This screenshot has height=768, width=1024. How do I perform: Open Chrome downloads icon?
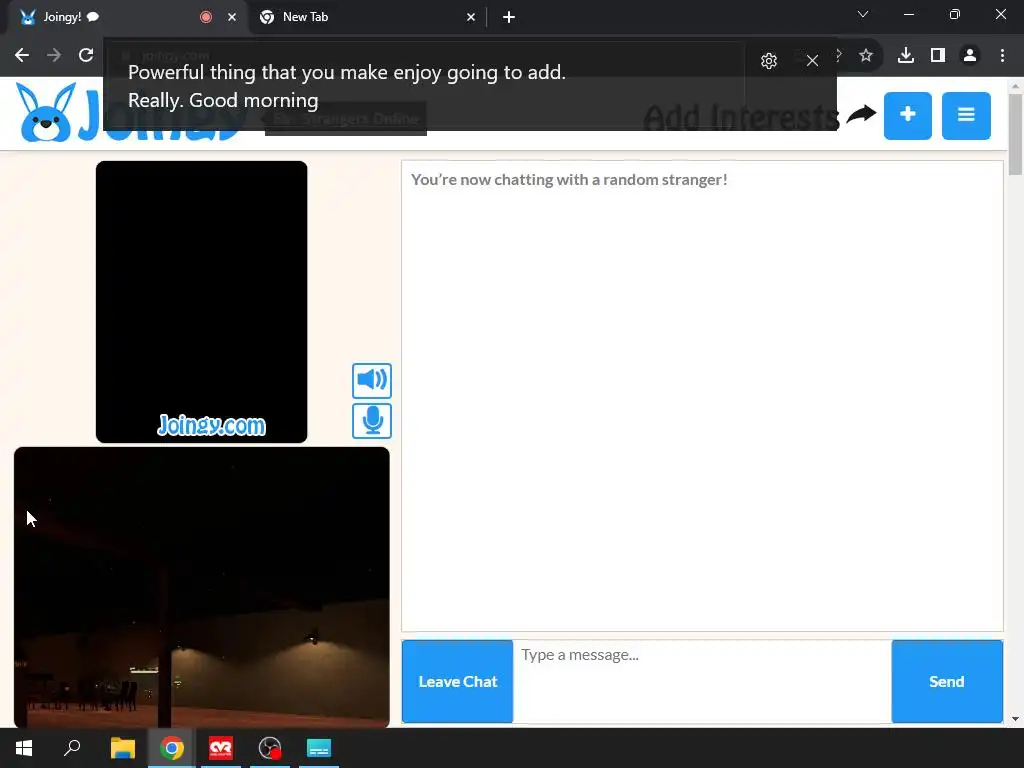[x=906, y=56]
